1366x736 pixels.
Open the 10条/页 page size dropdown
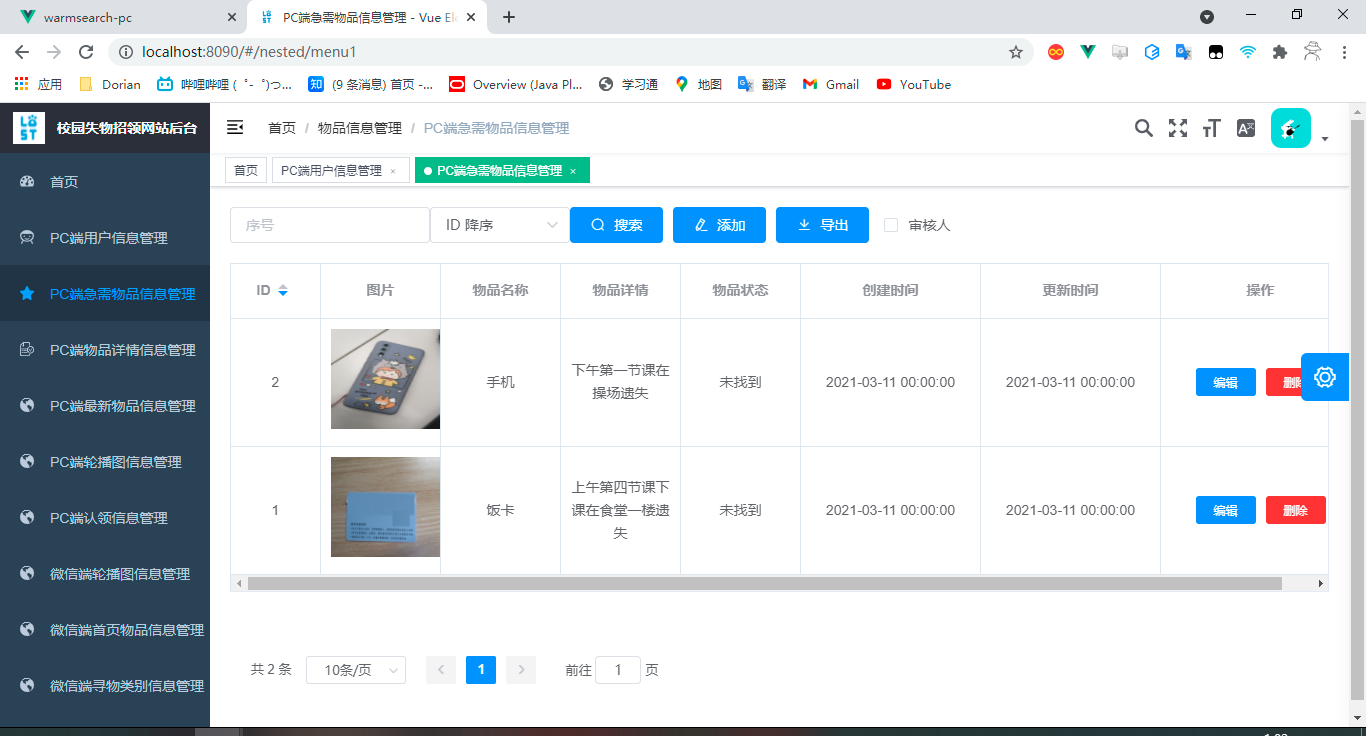point(356,670)
